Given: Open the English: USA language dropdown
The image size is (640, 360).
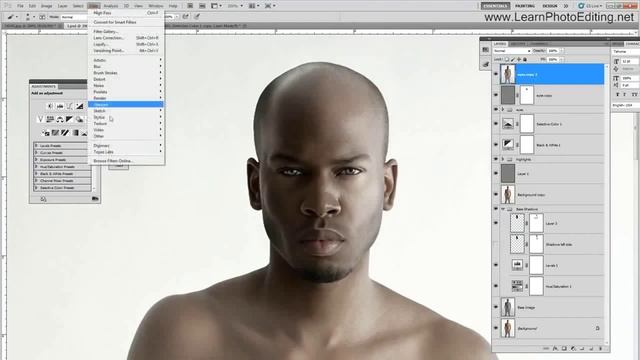Looking at the screenshot, I should pos(625,105).
